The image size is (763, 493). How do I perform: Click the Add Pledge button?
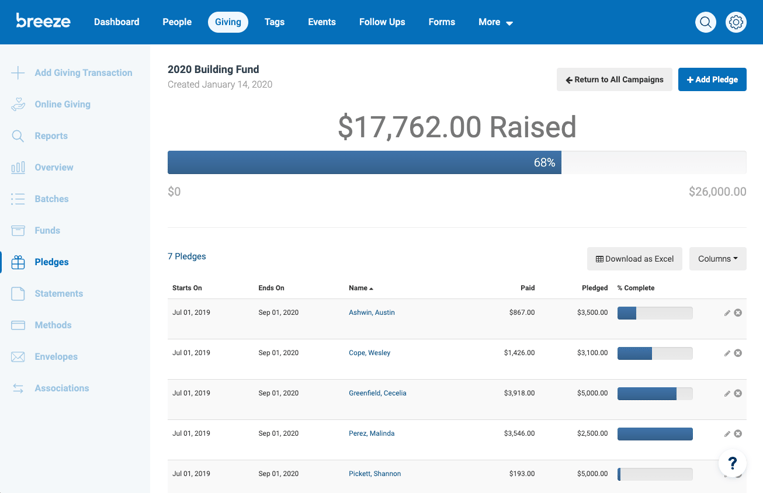pyautogui.click(x=712, y=80)
